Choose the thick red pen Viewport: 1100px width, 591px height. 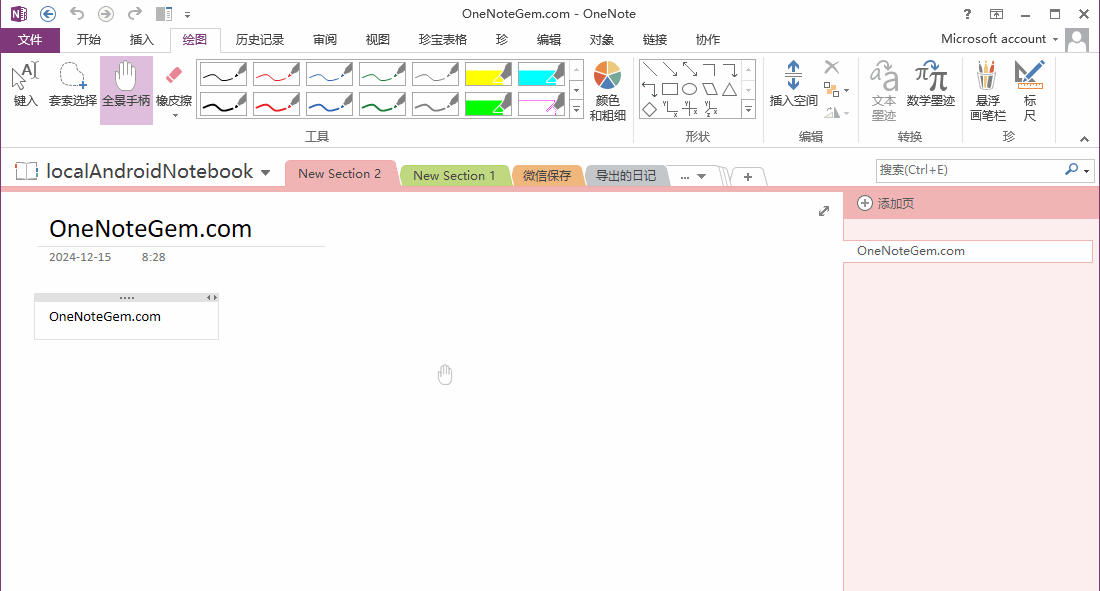click(x=276, y=104)
